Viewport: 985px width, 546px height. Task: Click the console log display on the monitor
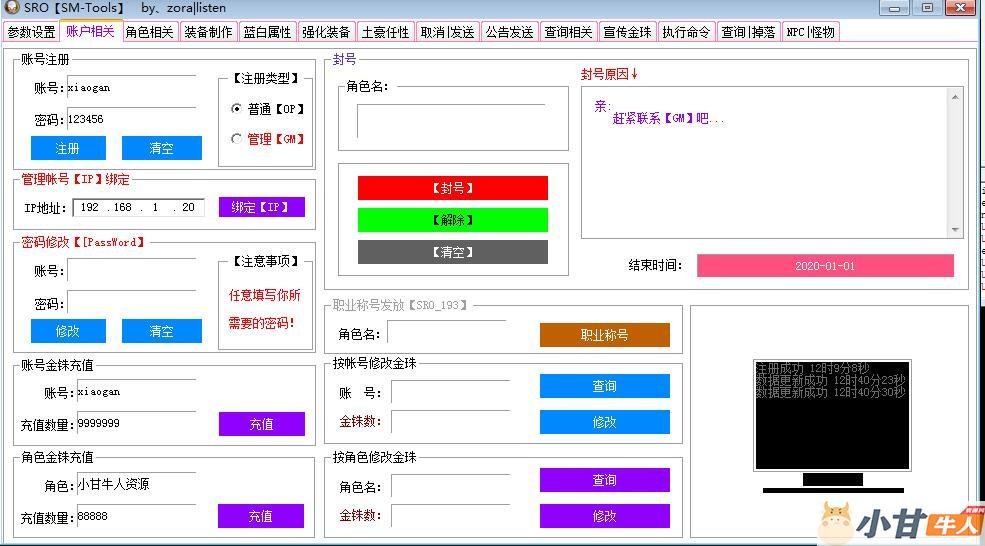831,415
